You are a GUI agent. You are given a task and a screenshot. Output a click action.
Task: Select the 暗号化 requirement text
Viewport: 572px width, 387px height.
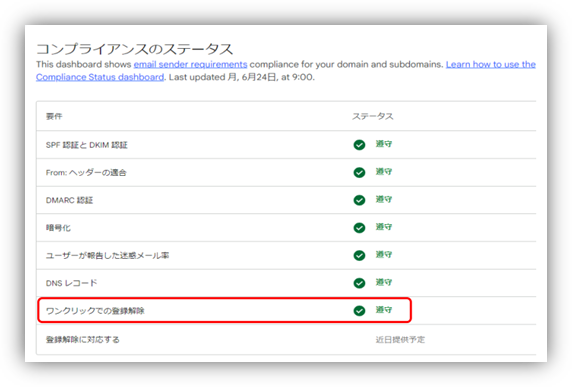click(58, 228)
